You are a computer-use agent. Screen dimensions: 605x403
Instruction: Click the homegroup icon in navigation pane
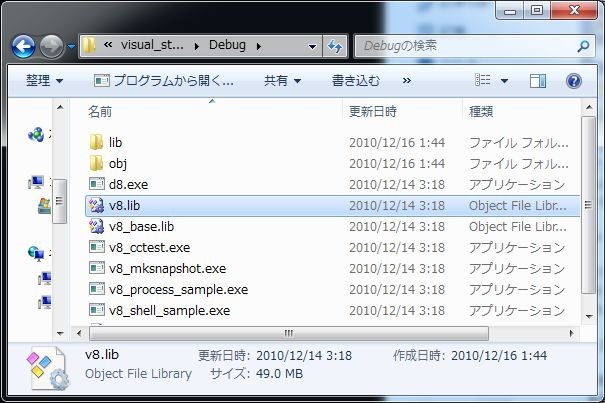tap(36, 135)
